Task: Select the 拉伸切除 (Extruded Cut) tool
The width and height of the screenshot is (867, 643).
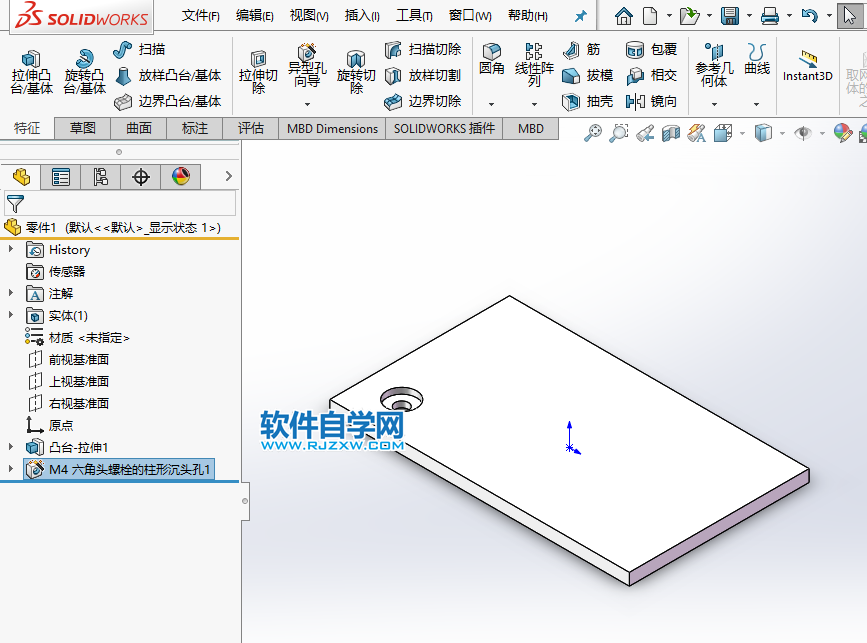Action: point(258,64)
